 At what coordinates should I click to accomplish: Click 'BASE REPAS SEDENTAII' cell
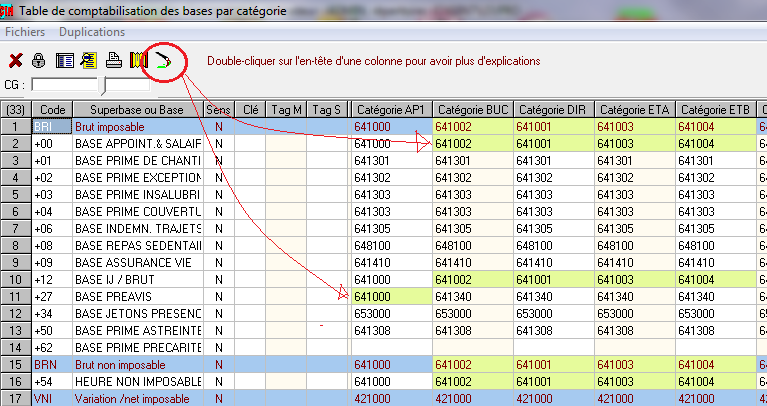(137, 246)
